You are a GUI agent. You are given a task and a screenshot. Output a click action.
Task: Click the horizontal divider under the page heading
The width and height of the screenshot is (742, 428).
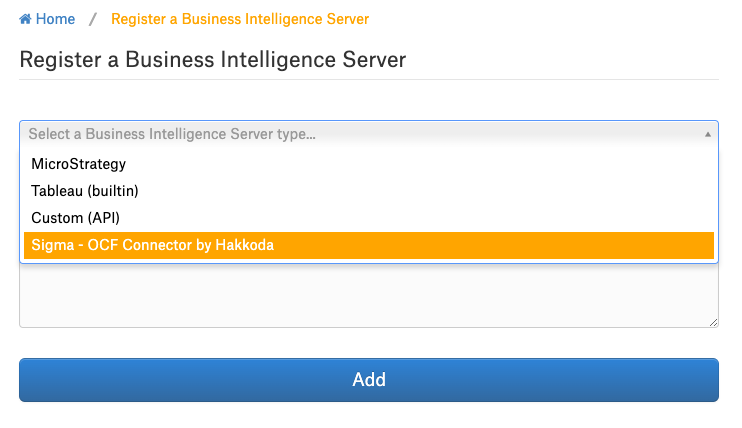[x=369, y=80]
